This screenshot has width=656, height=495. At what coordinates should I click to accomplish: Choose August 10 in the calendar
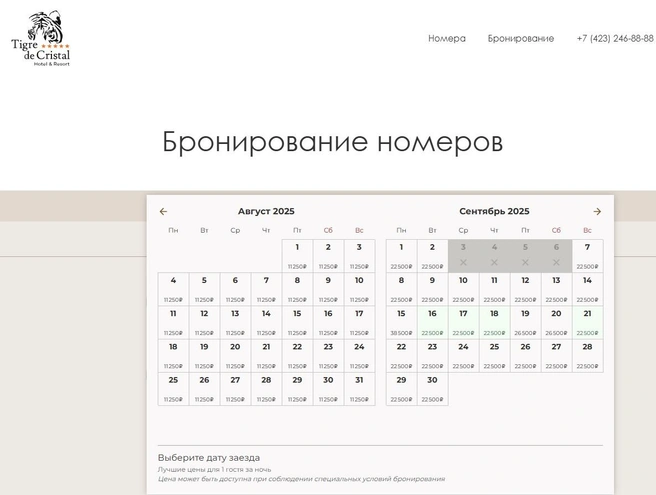[x=359, y=289]
